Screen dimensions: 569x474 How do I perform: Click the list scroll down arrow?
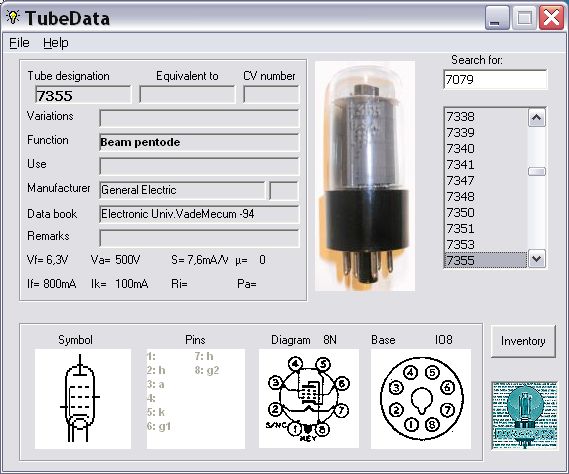point(537,259)
